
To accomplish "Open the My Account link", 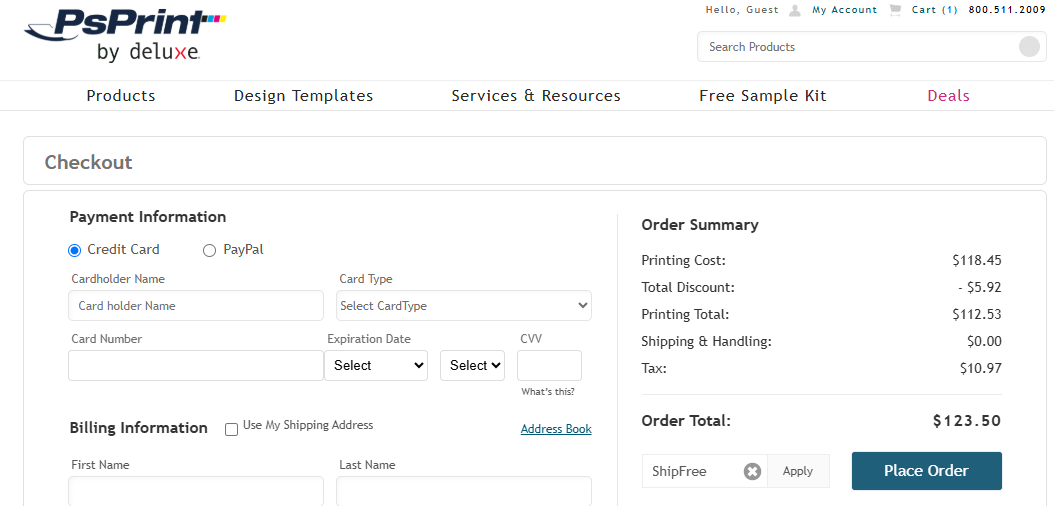I will pyautogui.click(x=844, y=10).
